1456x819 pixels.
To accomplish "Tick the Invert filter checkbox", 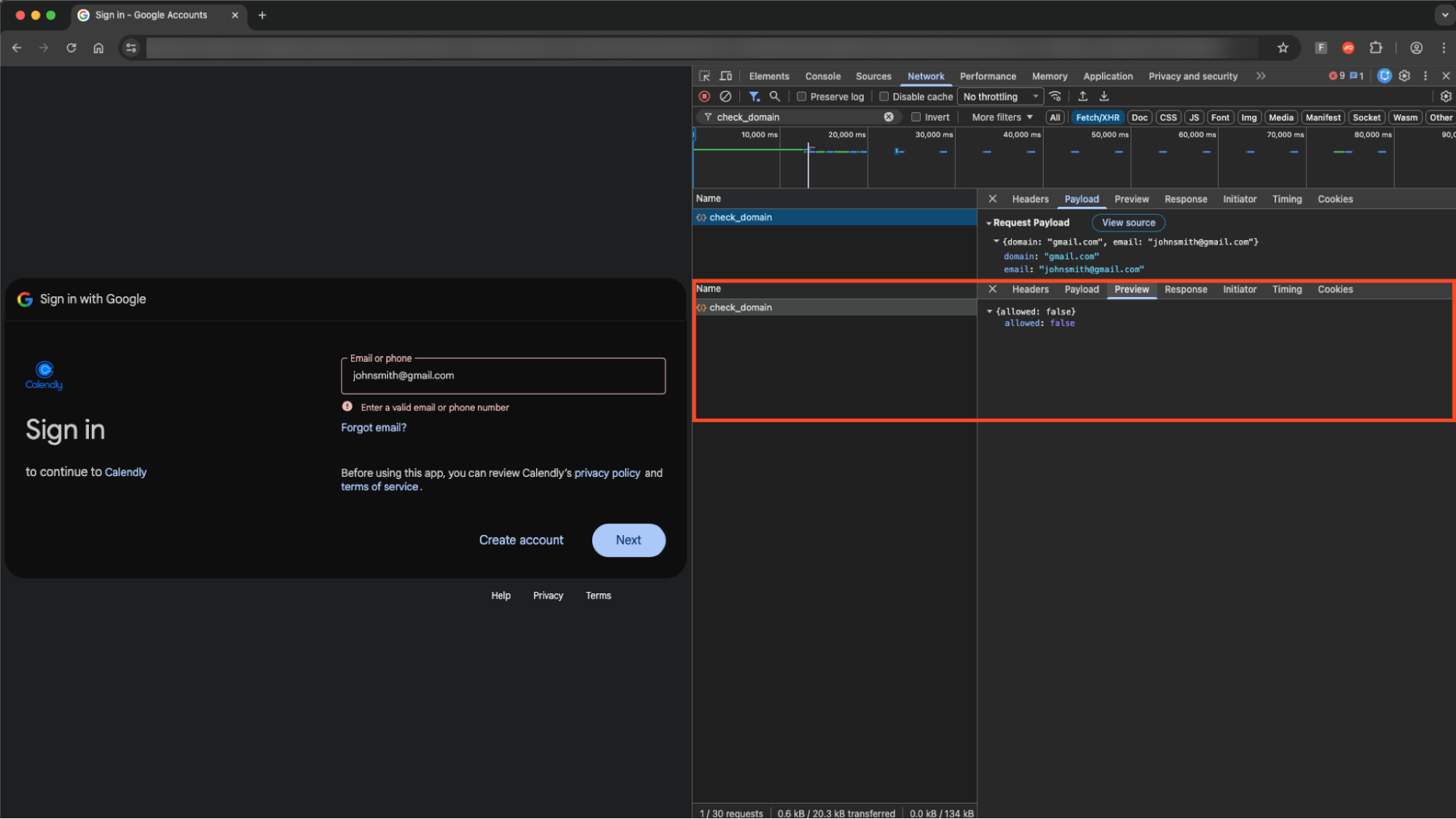I will click(916, 117).
